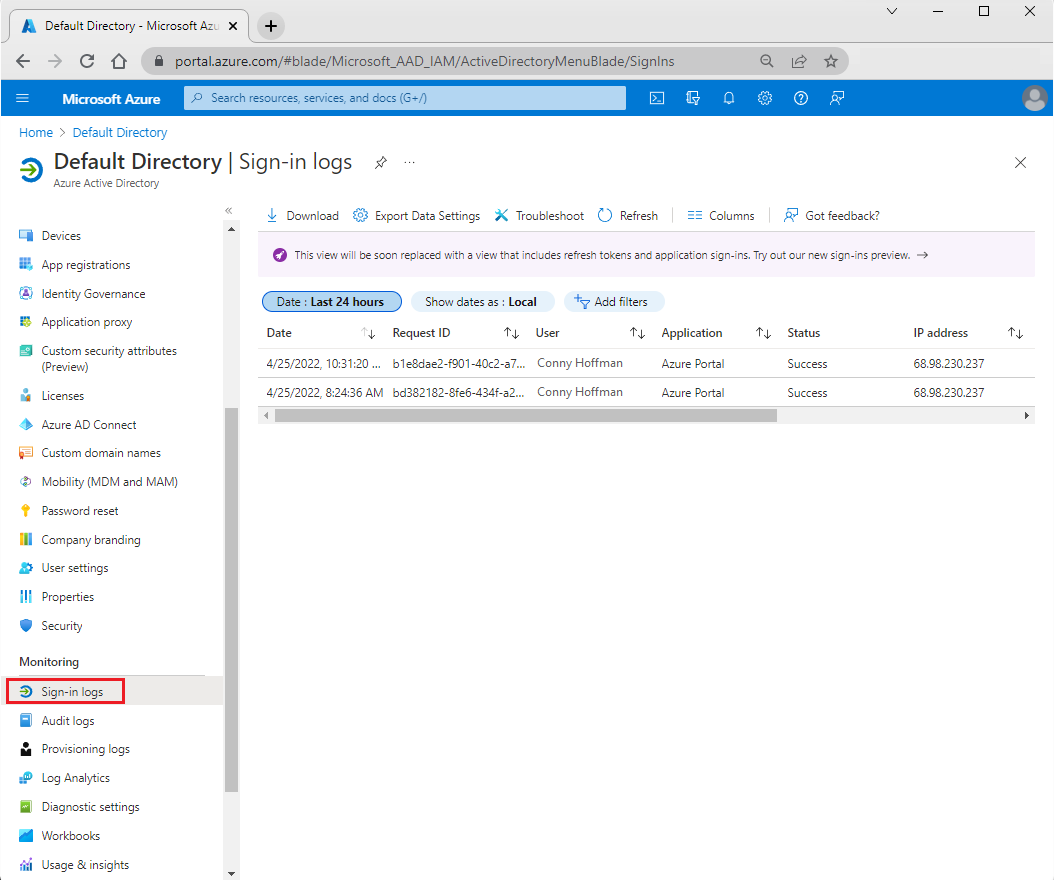
Task: Pin the Sign-in logs blade
Action: pyautogui.click(x=380, y=162)
